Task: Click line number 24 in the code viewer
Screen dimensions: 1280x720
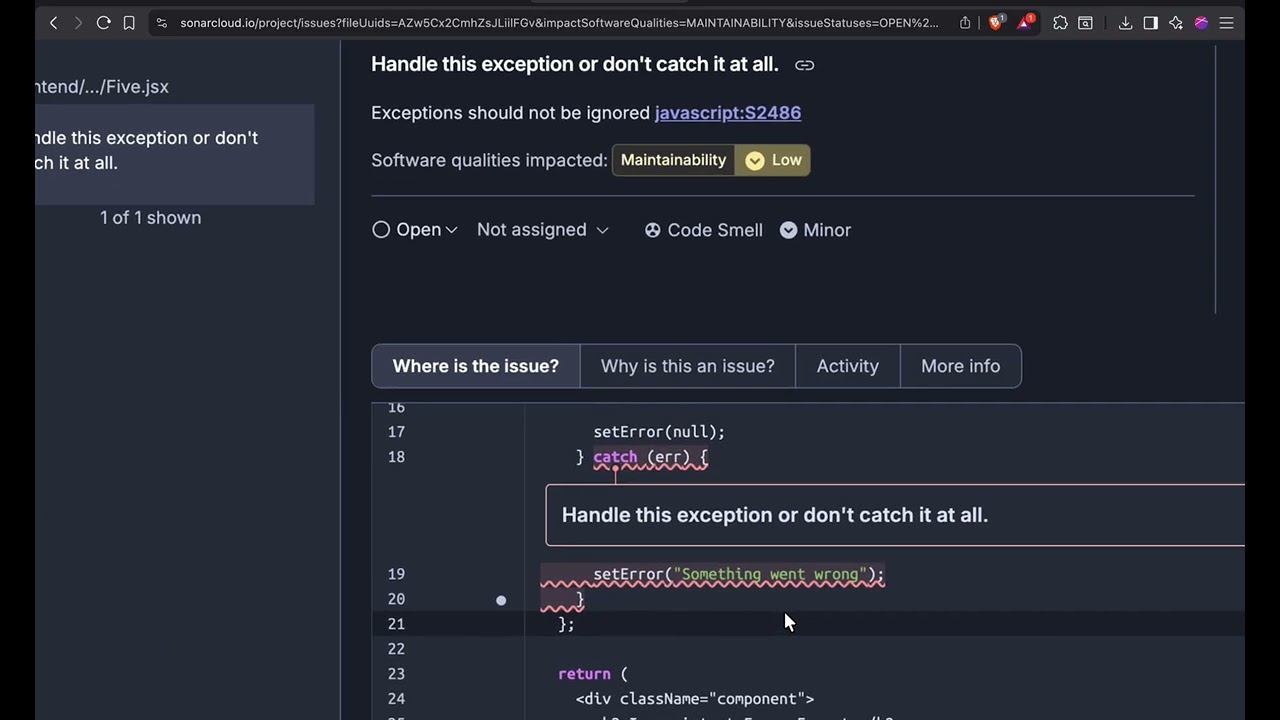Action: point(396,699)
